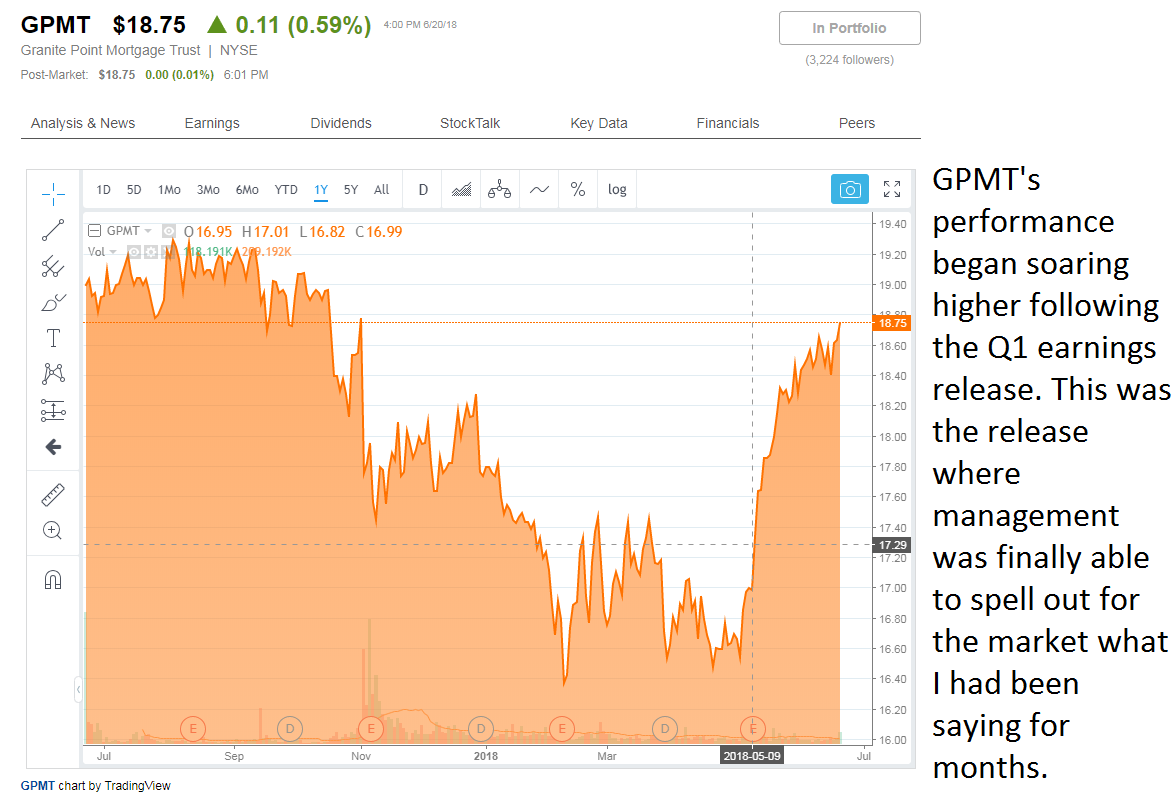Toggle log scale on chart
This screenshot has width=1172, height=809.
click(x=617, y=190)
